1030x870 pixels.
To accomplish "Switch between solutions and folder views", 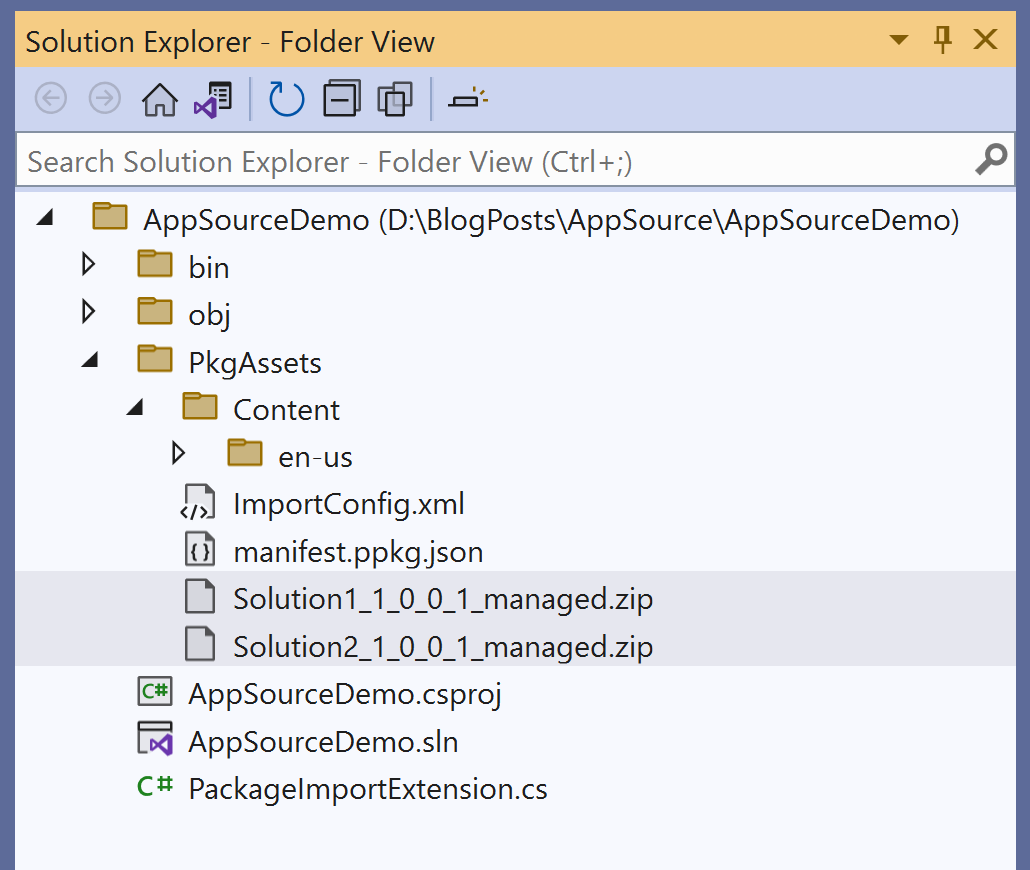I will point(213,99).
